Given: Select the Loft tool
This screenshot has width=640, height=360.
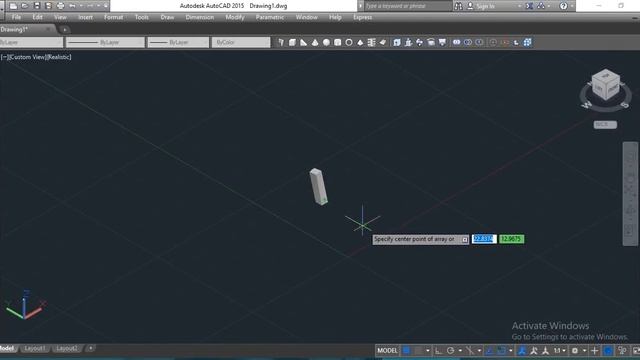Looking at the screenshot, I should (x=442, y=42).
